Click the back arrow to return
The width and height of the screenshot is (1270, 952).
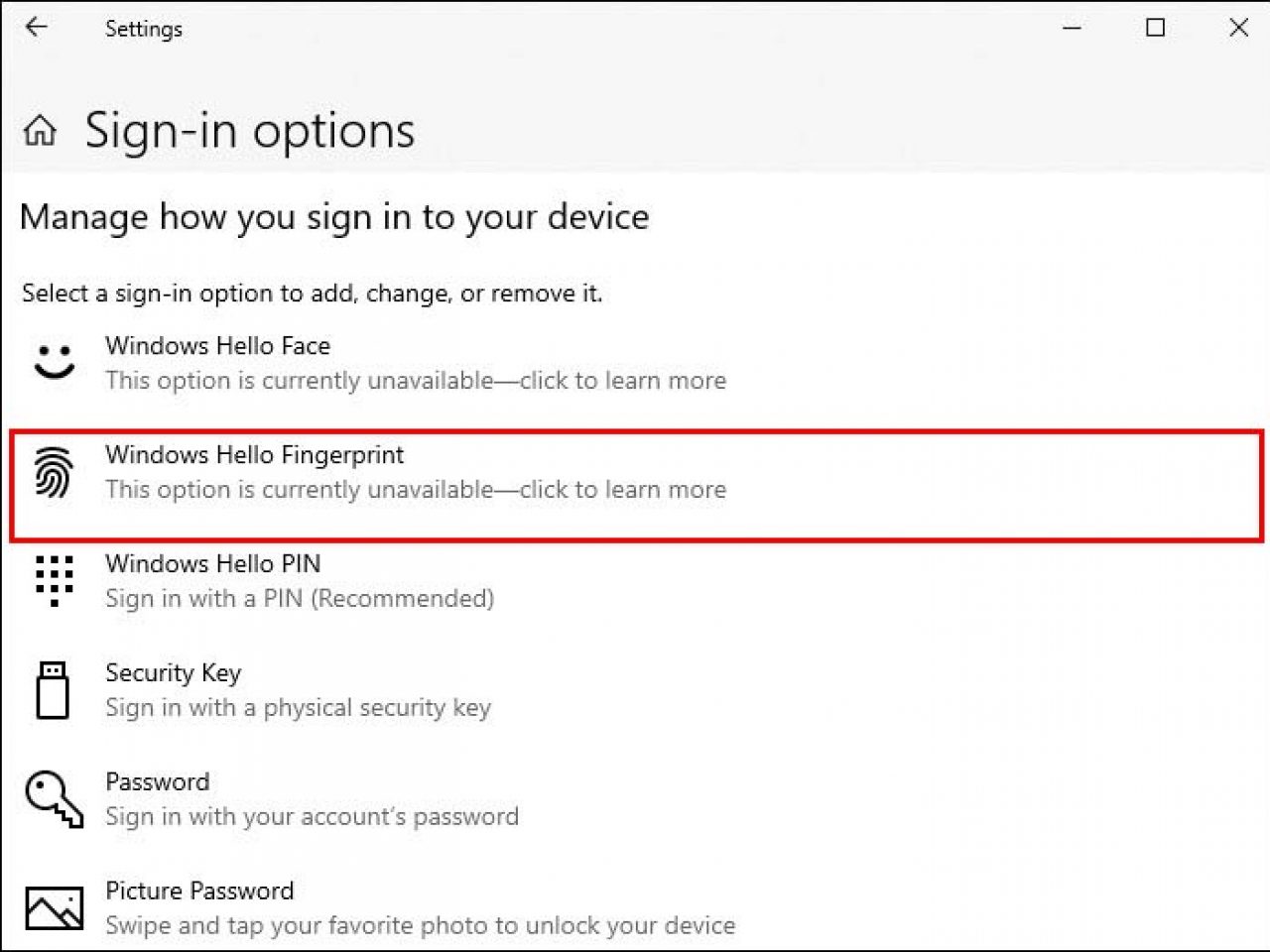tap(36, 28)
